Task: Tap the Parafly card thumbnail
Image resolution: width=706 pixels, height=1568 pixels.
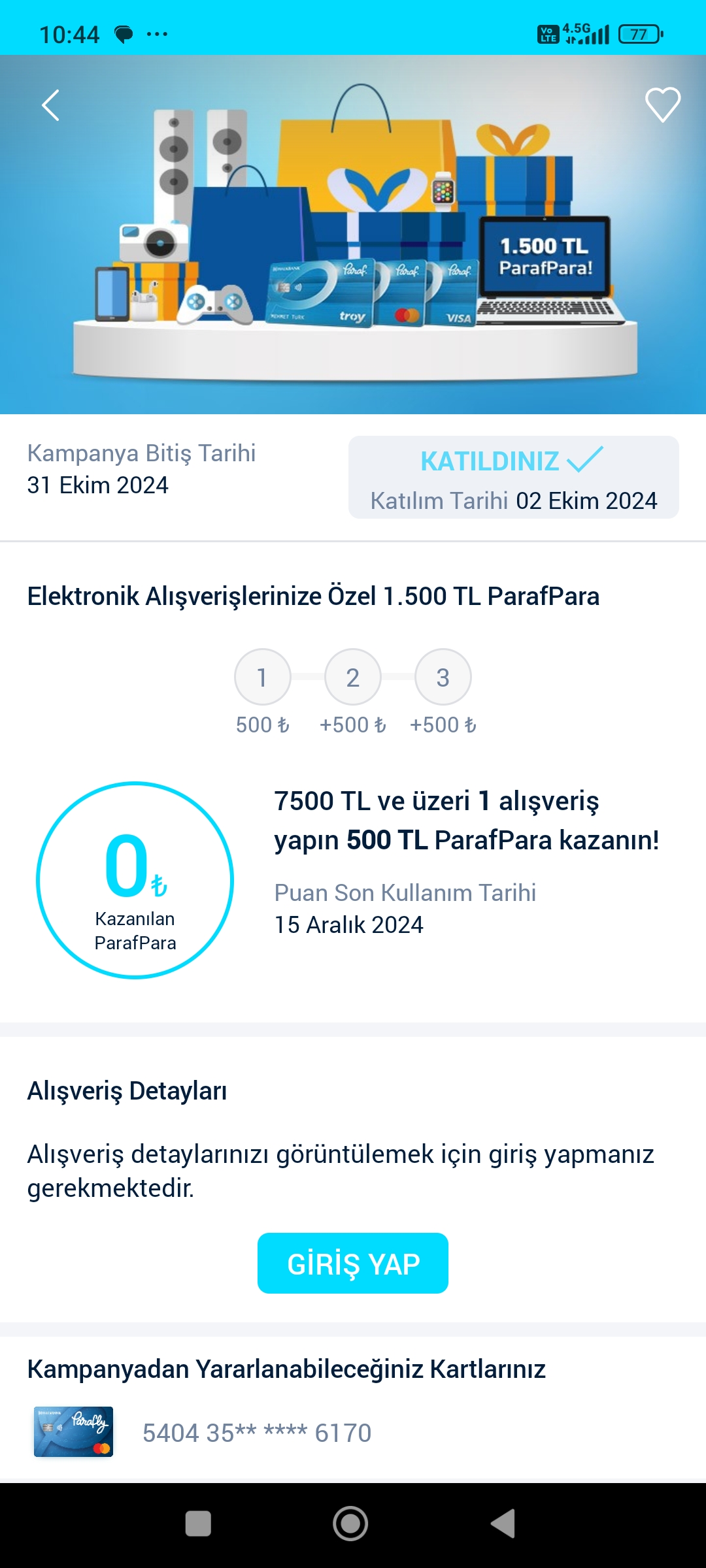Action: [73, 1432]
